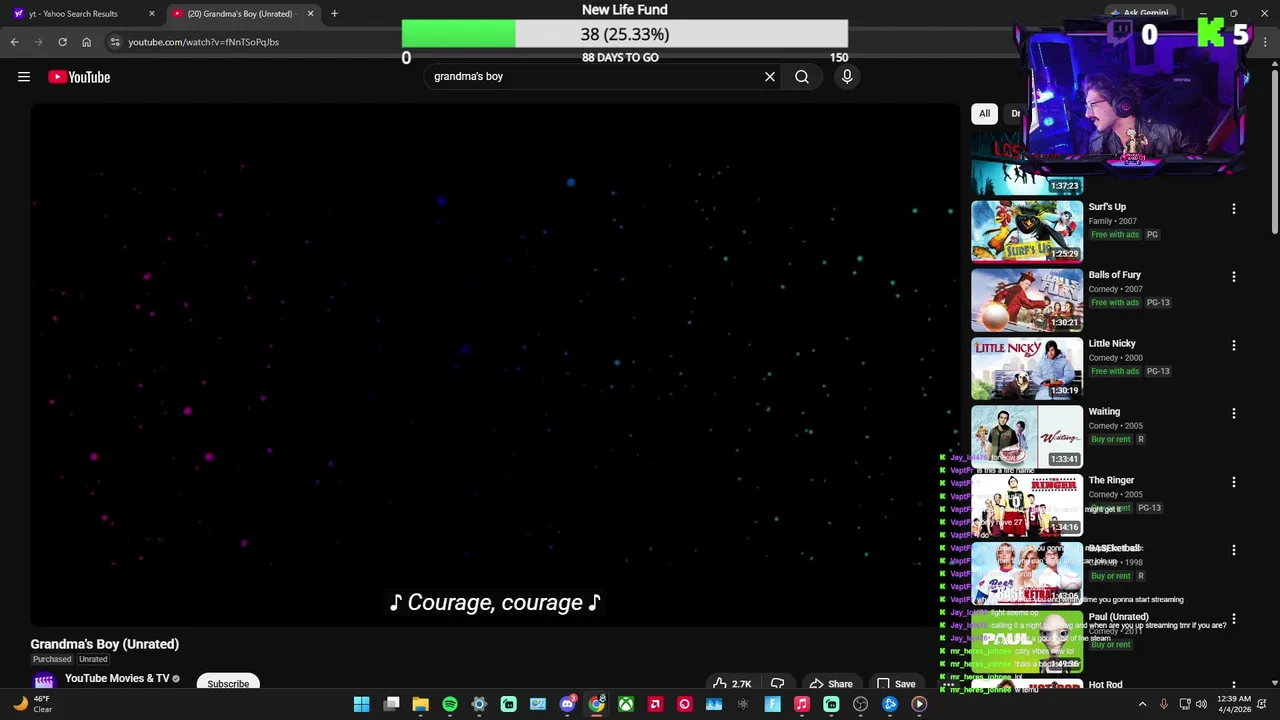The width and height of the screenshot is (1280, 720).
Task: Open the browser home page
Action: coord(86,42)
